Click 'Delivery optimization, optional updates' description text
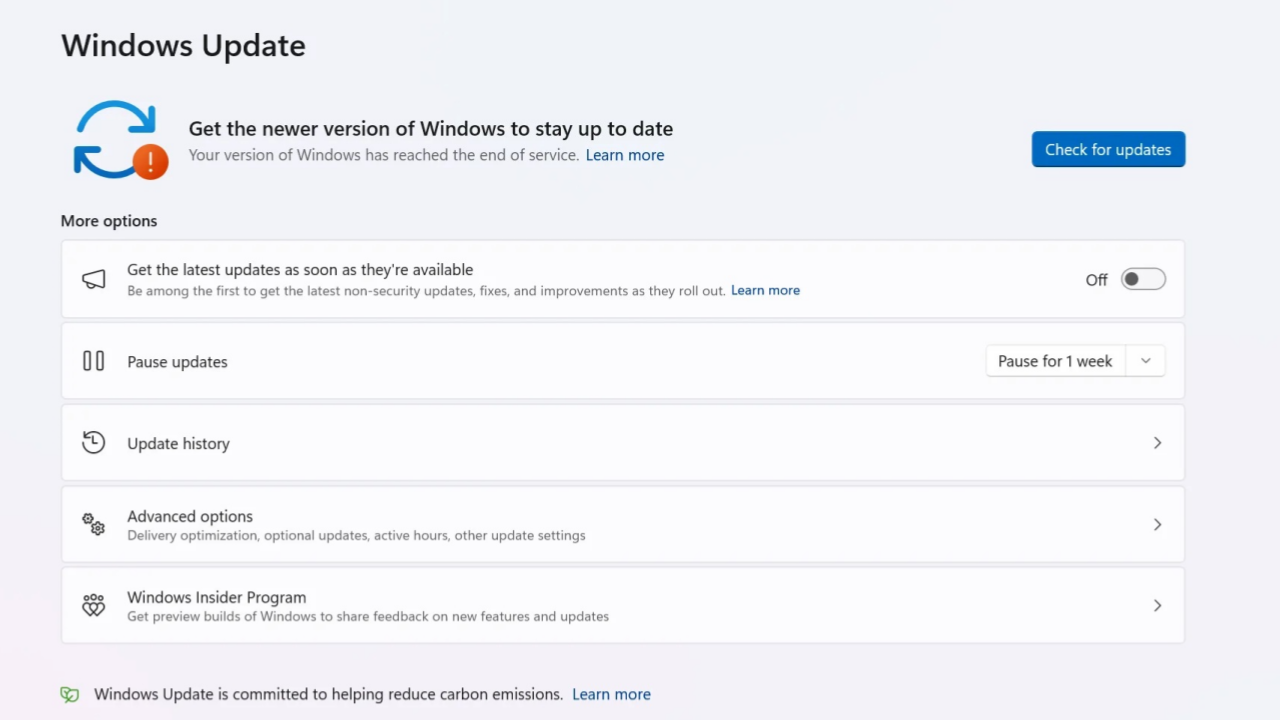Screen dimensions: 1280x720 pyautogui.click(x=356, y=535)
